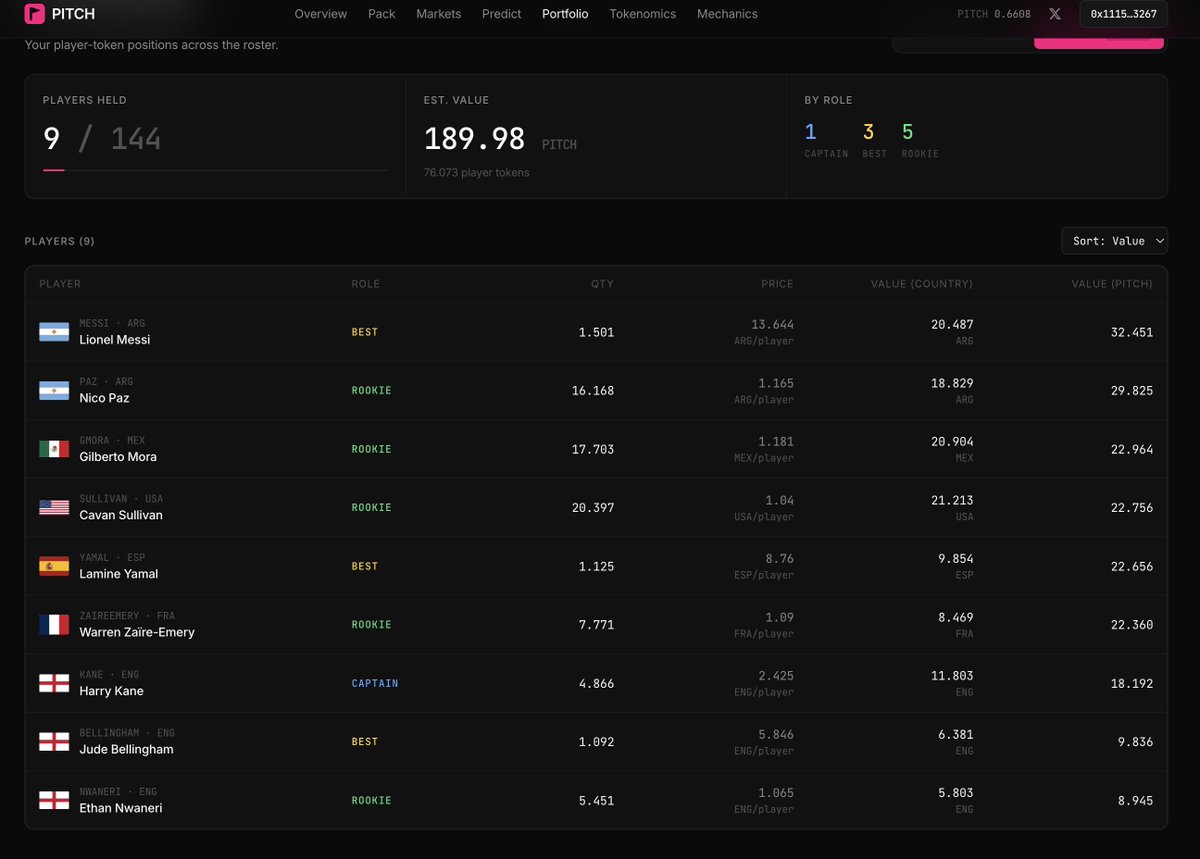
Task: Open the Pack tab
Action: 382,14
